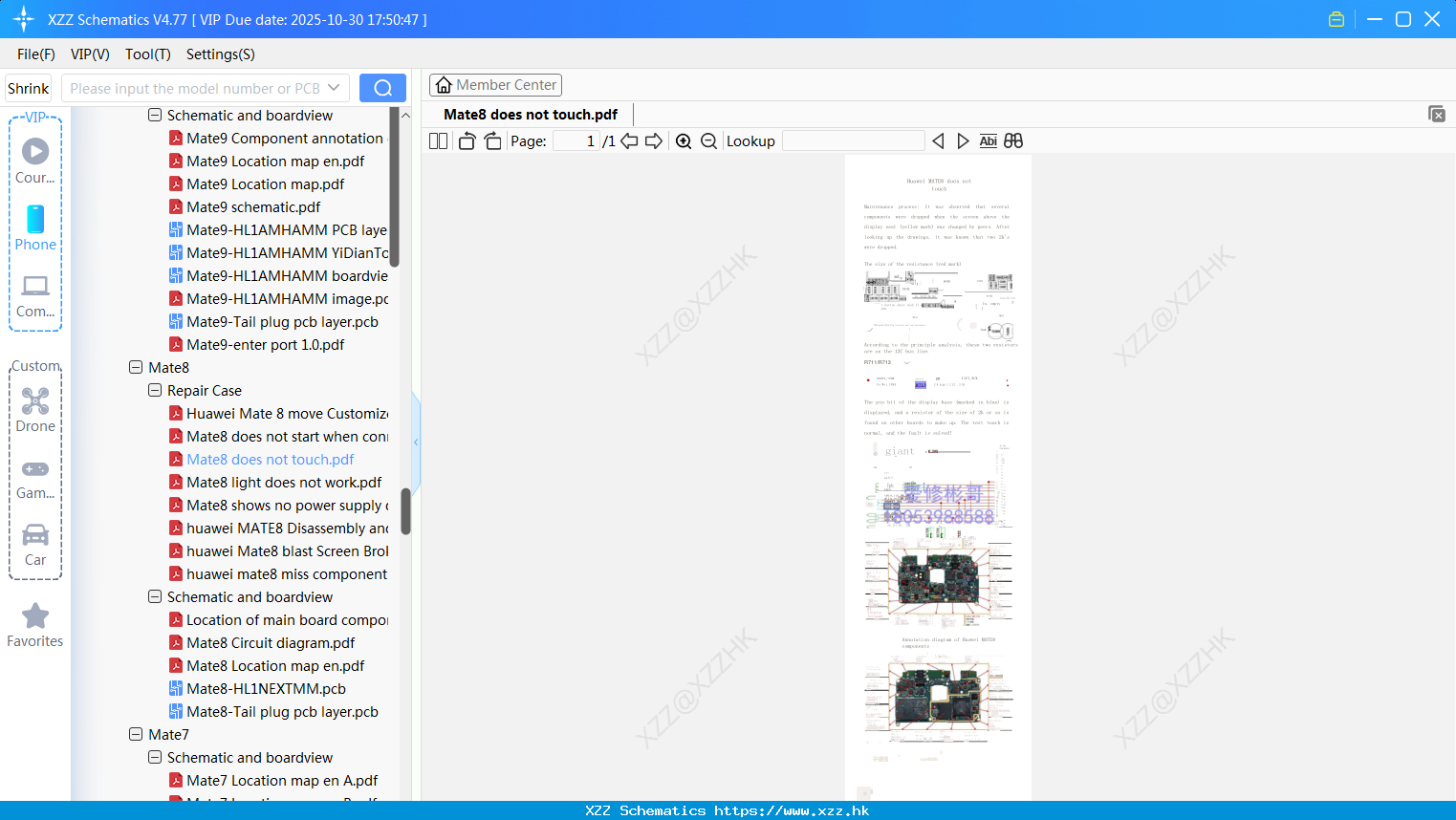Go to the next page arrow
This screenshot has width=1456, height=820.
[654, 140]
